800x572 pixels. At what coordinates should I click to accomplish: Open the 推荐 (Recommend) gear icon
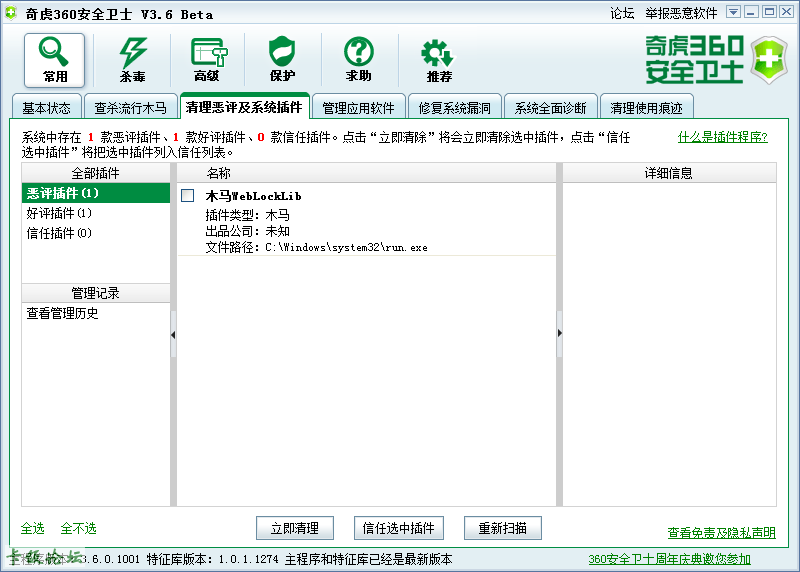tap(438, 60)
